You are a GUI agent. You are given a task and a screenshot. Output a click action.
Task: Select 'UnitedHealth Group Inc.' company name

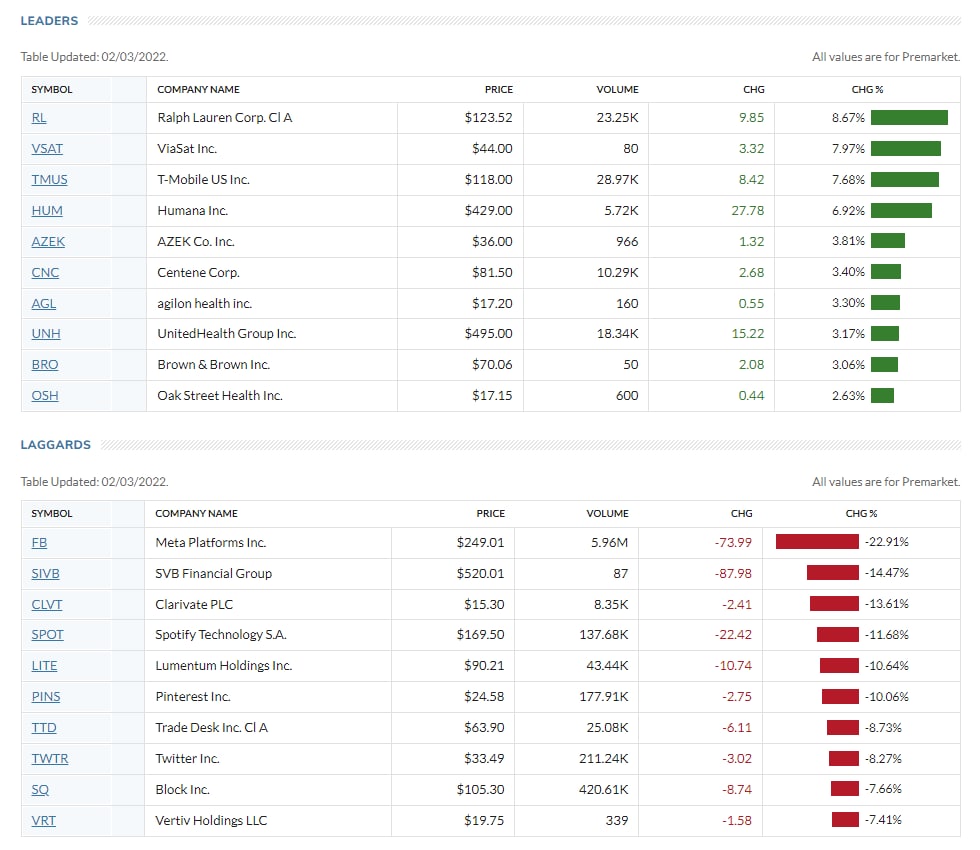coord(226,334)
